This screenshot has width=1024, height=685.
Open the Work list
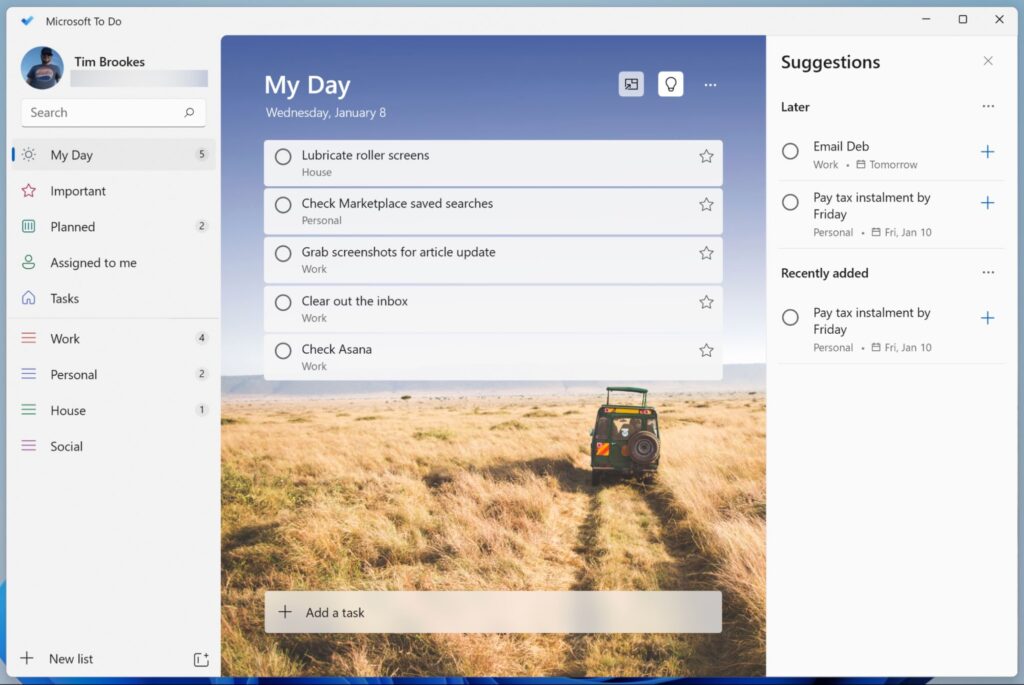114,338
